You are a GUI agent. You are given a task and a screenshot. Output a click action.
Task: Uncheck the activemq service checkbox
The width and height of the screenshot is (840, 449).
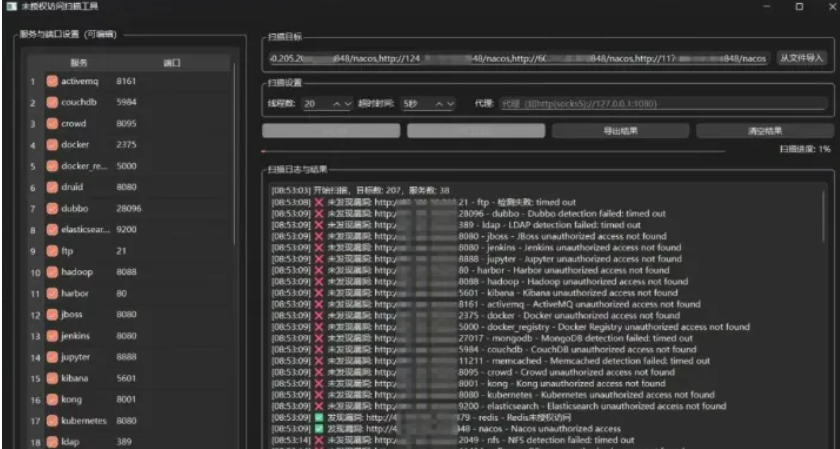(52, 81)
